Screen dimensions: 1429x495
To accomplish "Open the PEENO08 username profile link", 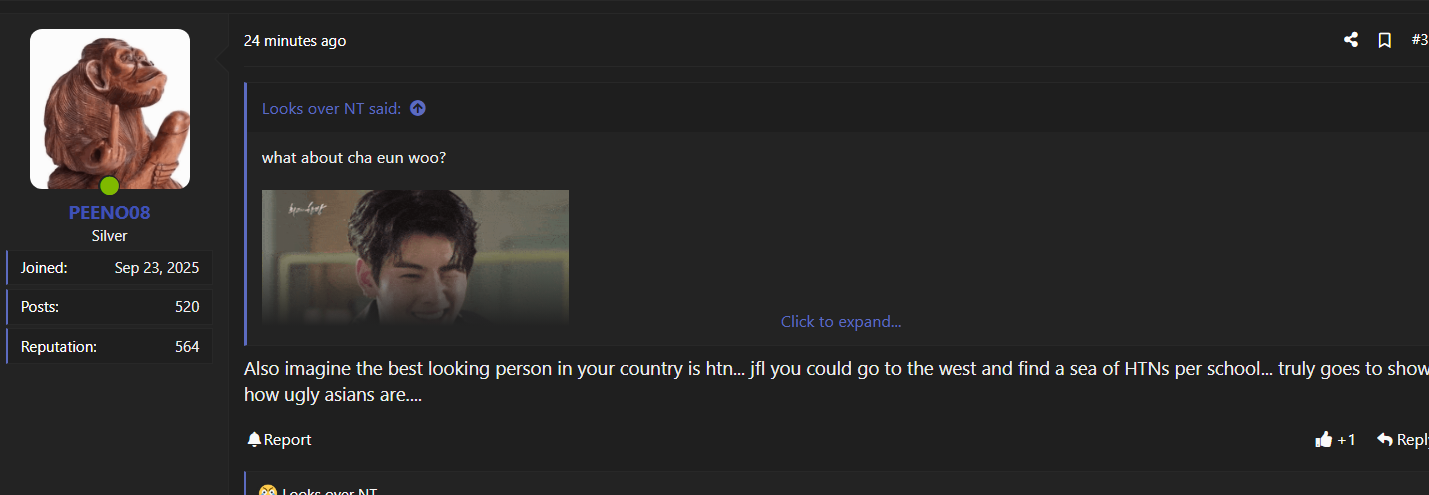I will pyautogui.click(x=110, y=213).
